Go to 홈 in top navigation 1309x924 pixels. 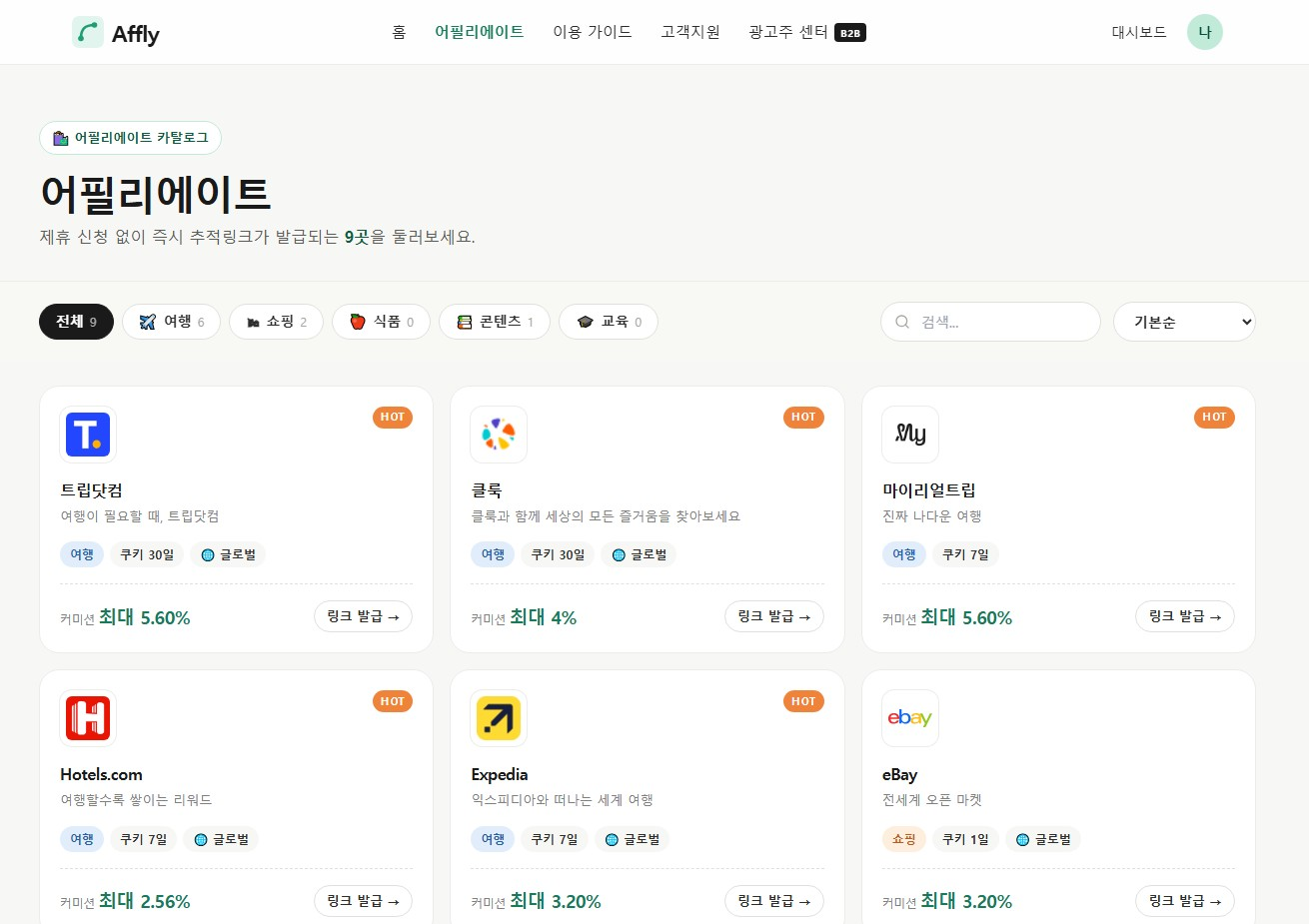(399, 32)
